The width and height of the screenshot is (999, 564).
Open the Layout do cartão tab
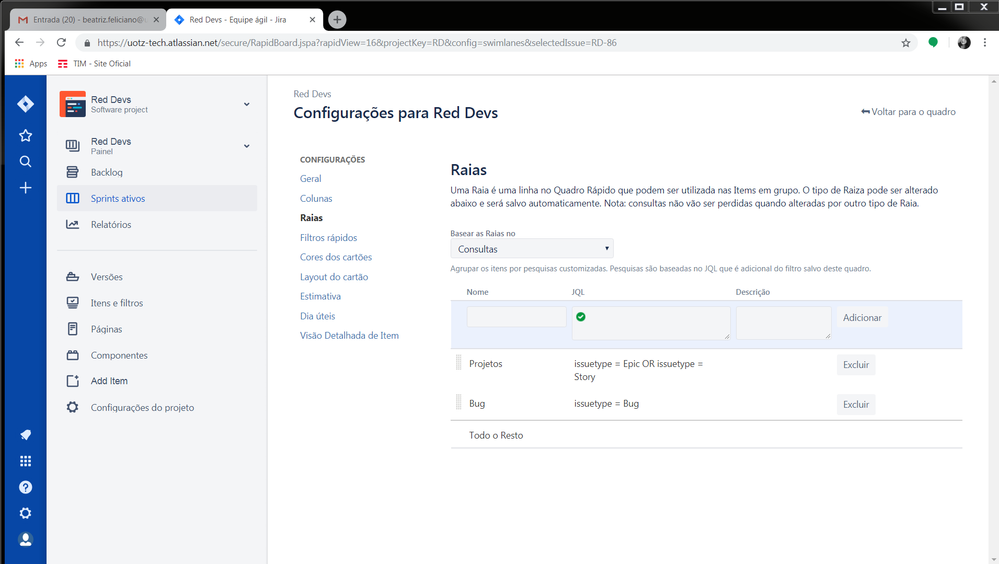click(x=334, y=277)
